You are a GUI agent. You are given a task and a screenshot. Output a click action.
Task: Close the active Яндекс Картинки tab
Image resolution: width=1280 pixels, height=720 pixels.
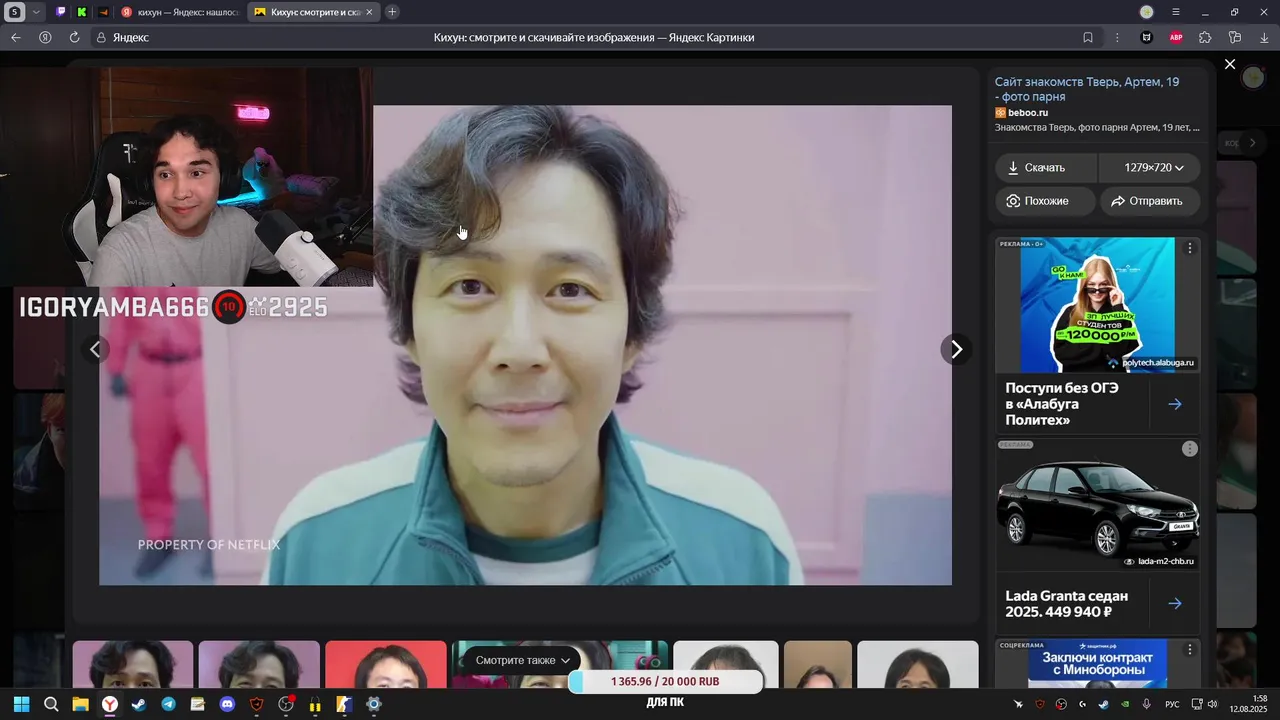pos(369,12)
